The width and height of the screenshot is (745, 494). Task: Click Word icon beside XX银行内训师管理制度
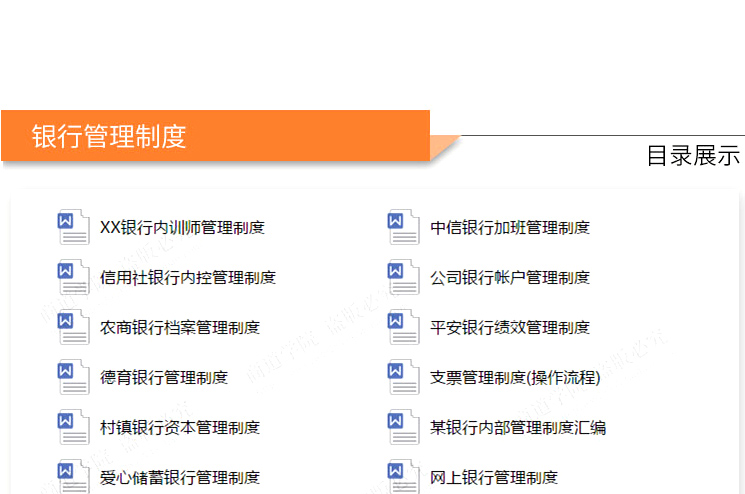[73, 227]
